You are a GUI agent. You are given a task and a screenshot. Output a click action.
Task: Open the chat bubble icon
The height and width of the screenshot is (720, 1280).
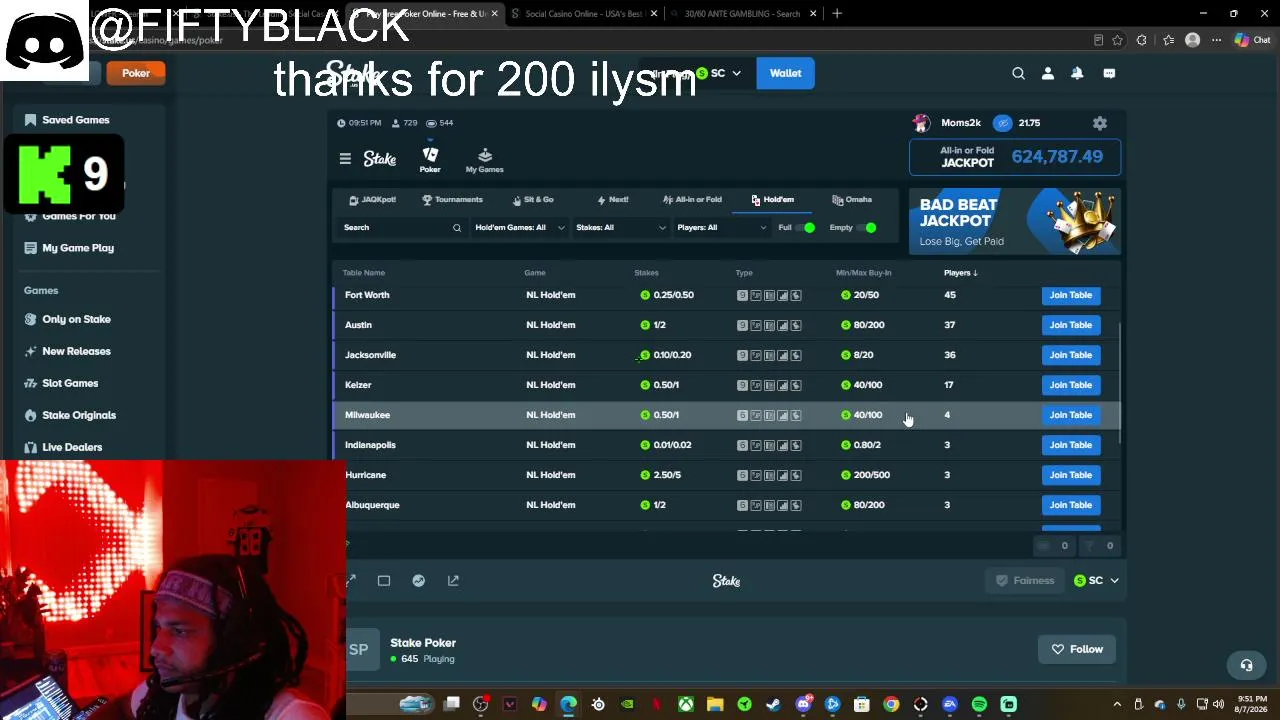click(1109, 73)
